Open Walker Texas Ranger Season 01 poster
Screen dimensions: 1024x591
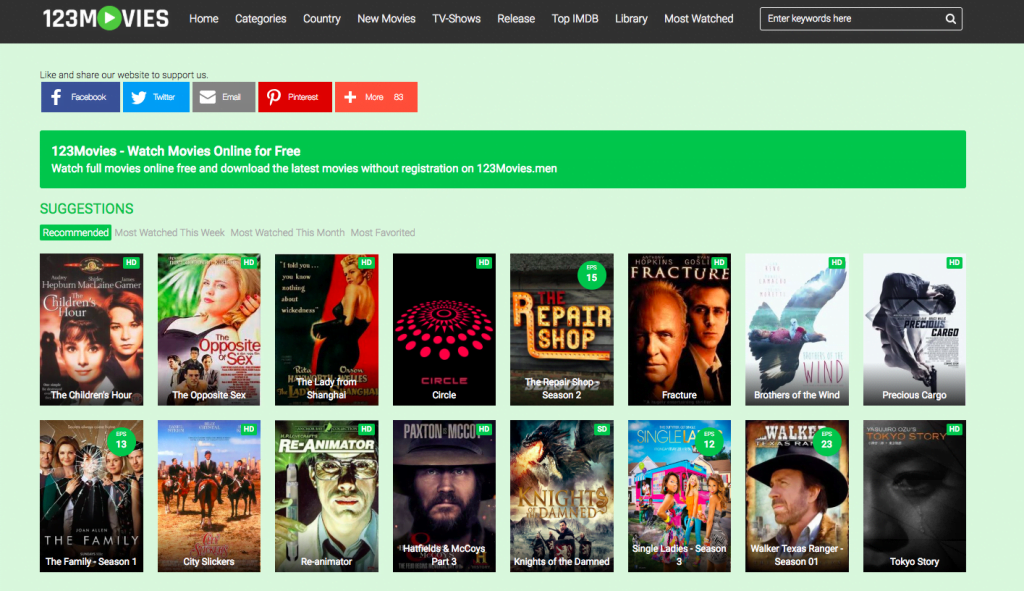tap(797, 496)
